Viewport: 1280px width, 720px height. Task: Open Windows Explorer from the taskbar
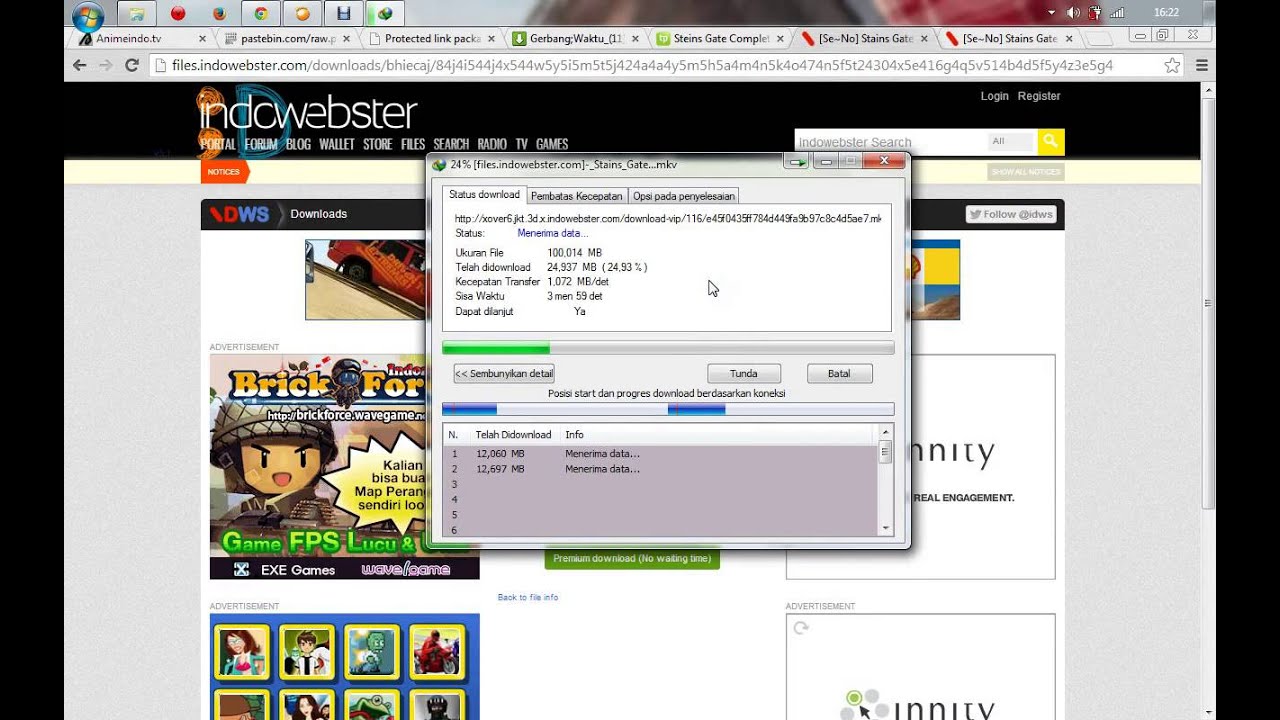tap(136, 14)
